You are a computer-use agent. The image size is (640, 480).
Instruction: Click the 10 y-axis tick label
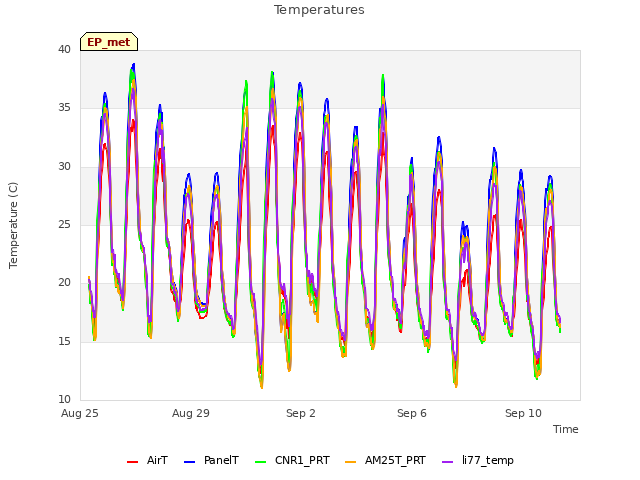(64, 399)
